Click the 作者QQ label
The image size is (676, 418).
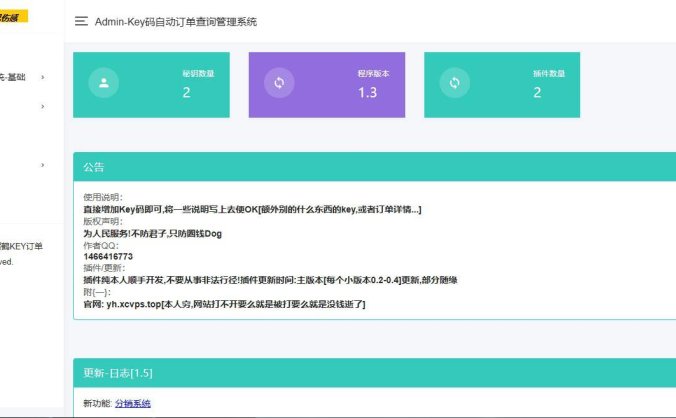[101, 246]
